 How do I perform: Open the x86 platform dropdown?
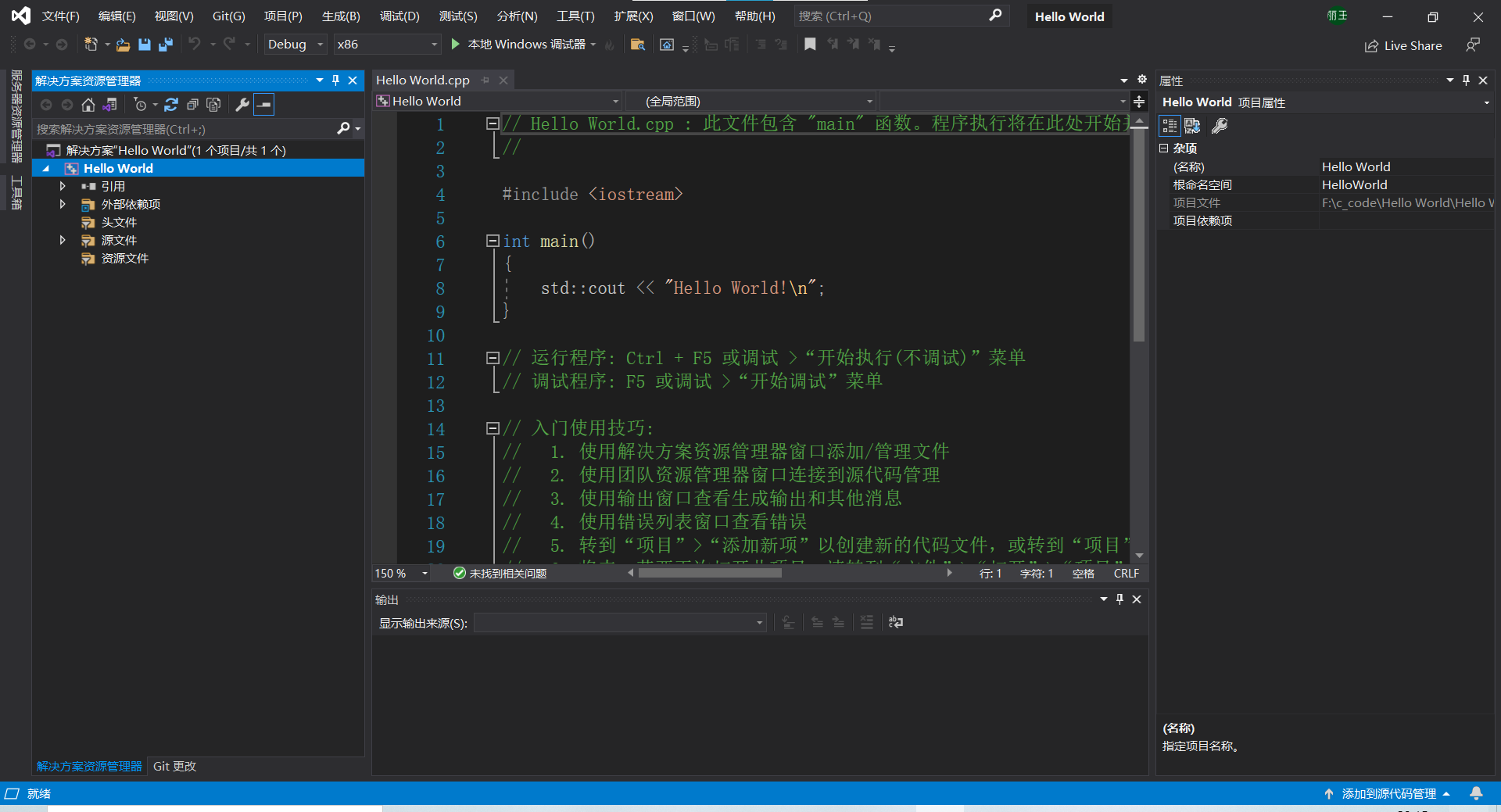[x=387, y=45]
